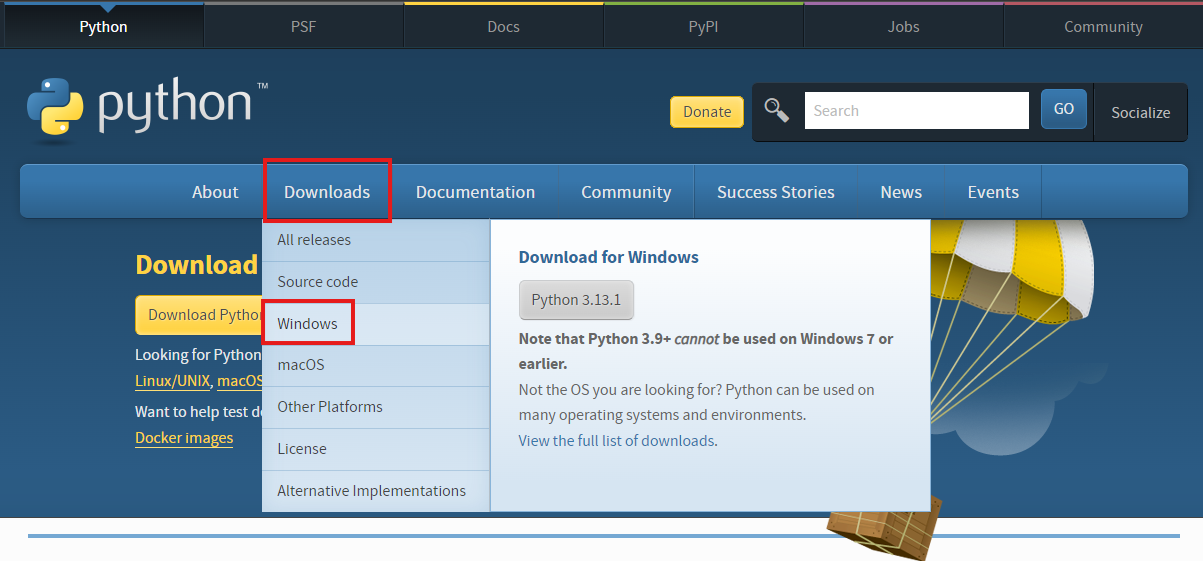Select macOS in Downloads dropdown

click(376, 365)
